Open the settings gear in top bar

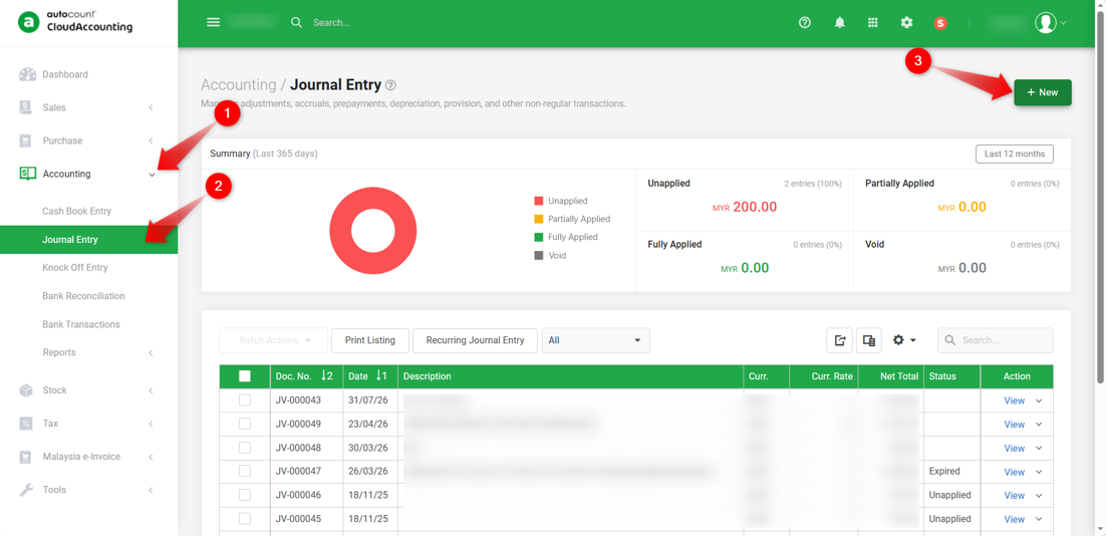click(x=906, y=23)
